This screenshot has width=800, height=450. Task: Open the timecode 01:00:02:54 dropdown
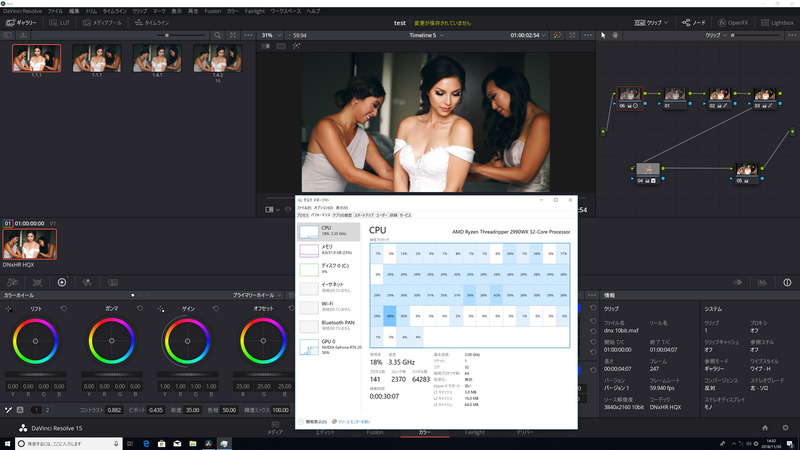coord(528,35)
